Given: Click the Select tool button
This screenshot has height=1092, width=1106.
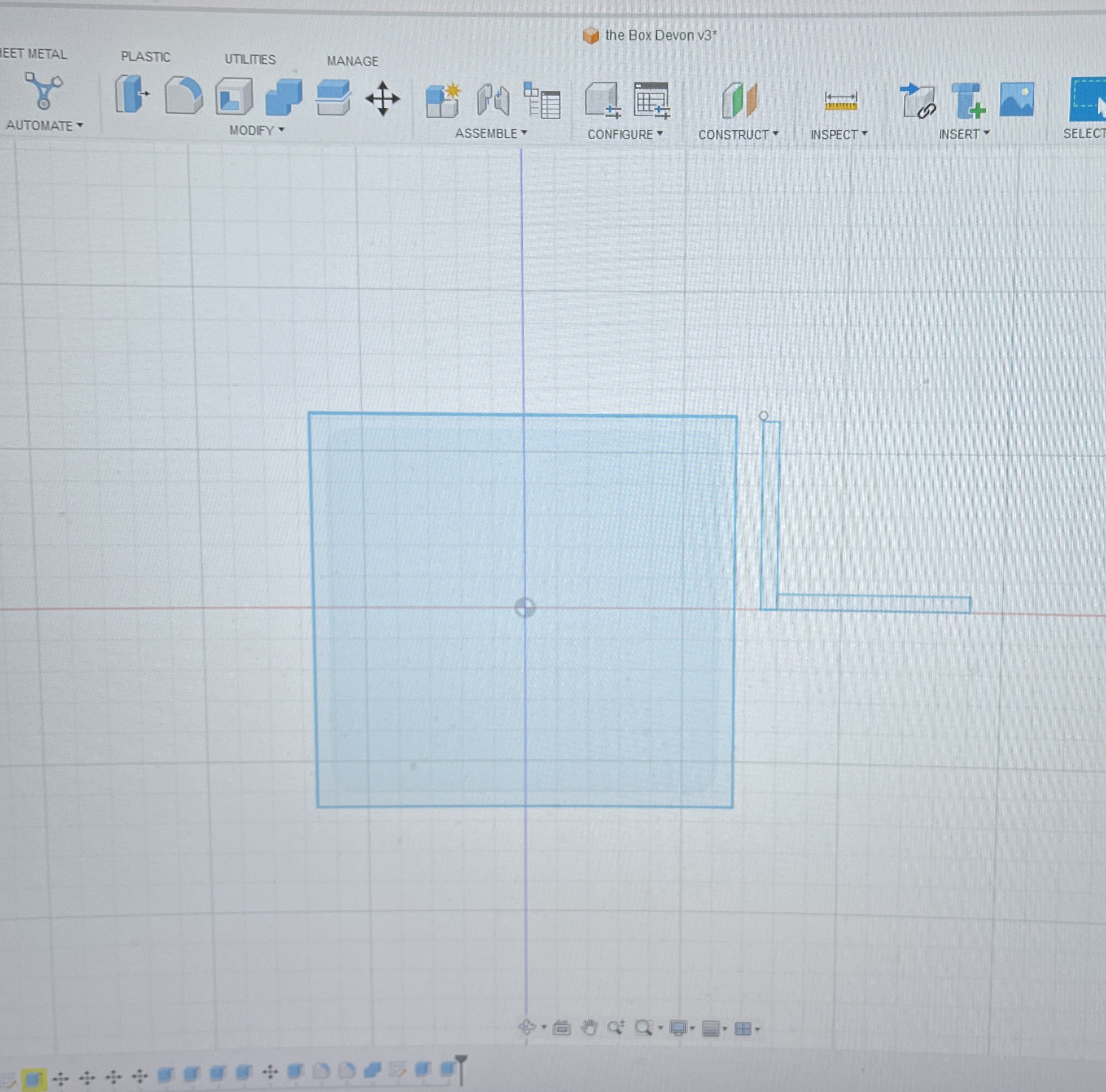Looking at the screenshot, I should 1088,100.
